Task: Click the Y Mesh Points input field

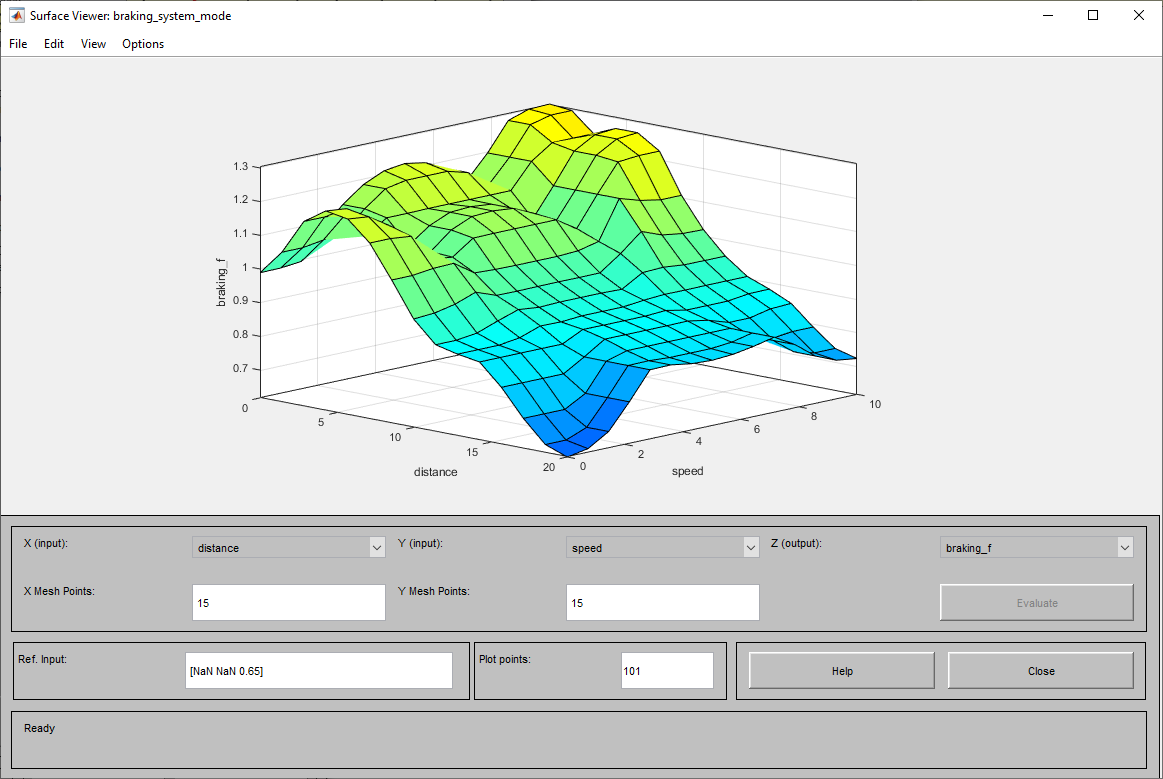Action: [662, 602]
